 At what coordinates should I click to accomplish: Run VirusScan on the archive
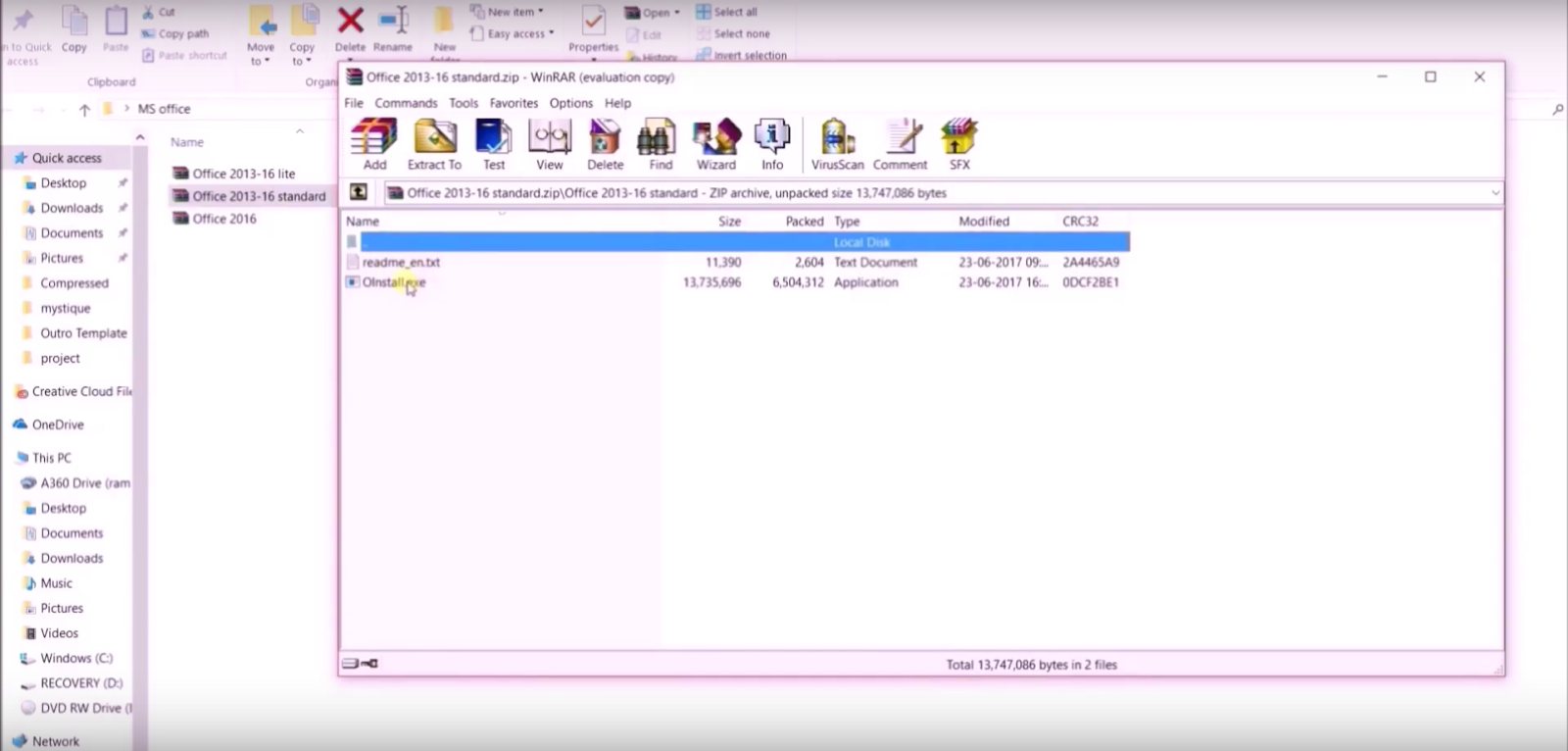837,143
